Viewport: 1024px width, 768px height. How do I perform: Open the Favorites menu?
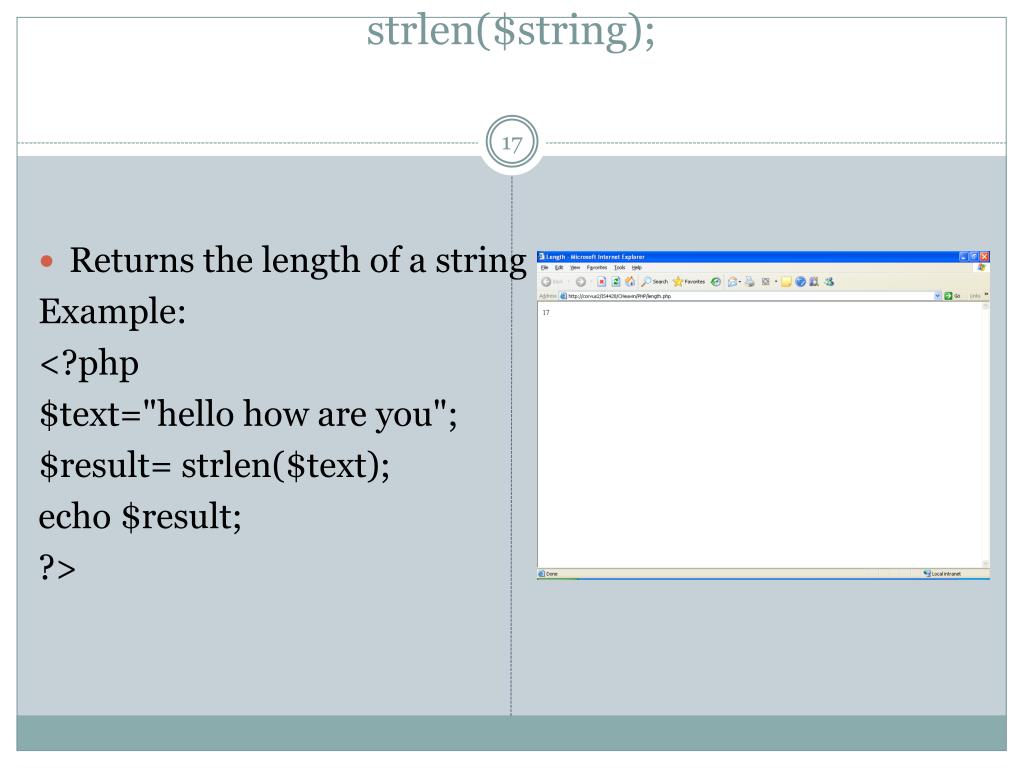pyautogui.click(x=597, y=268)
